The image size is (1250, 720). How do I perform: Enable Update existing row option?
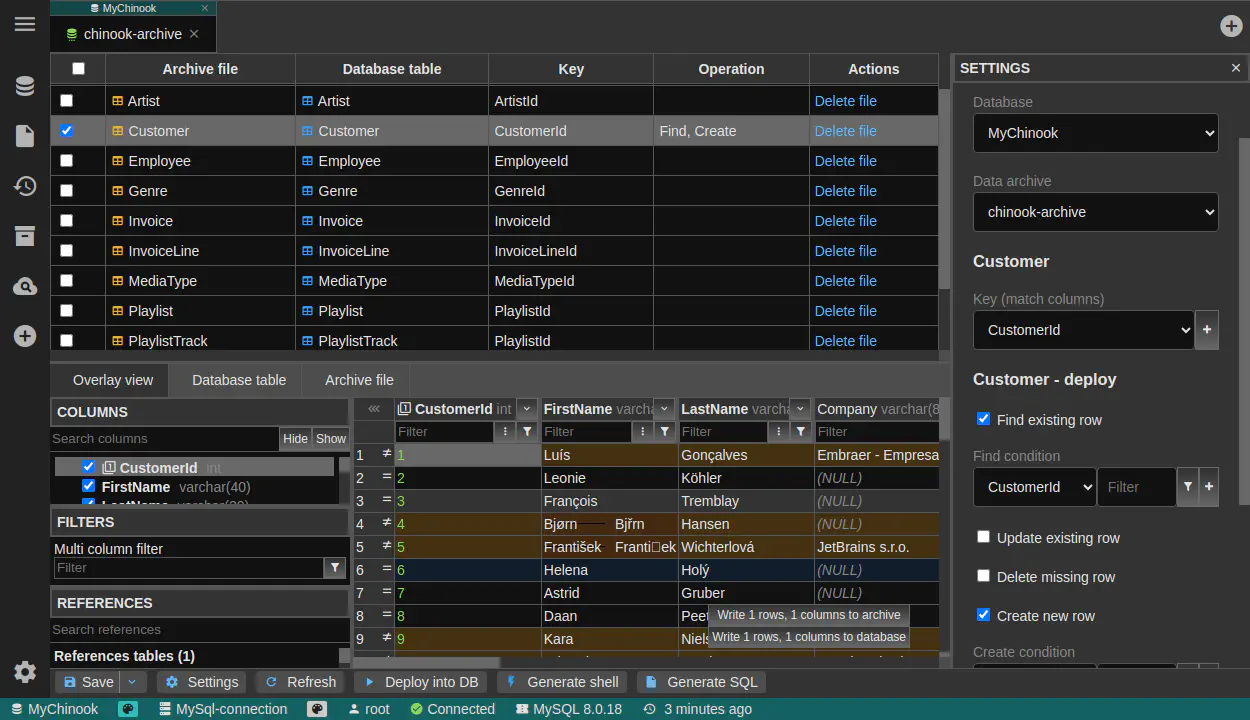coord(983,537)
